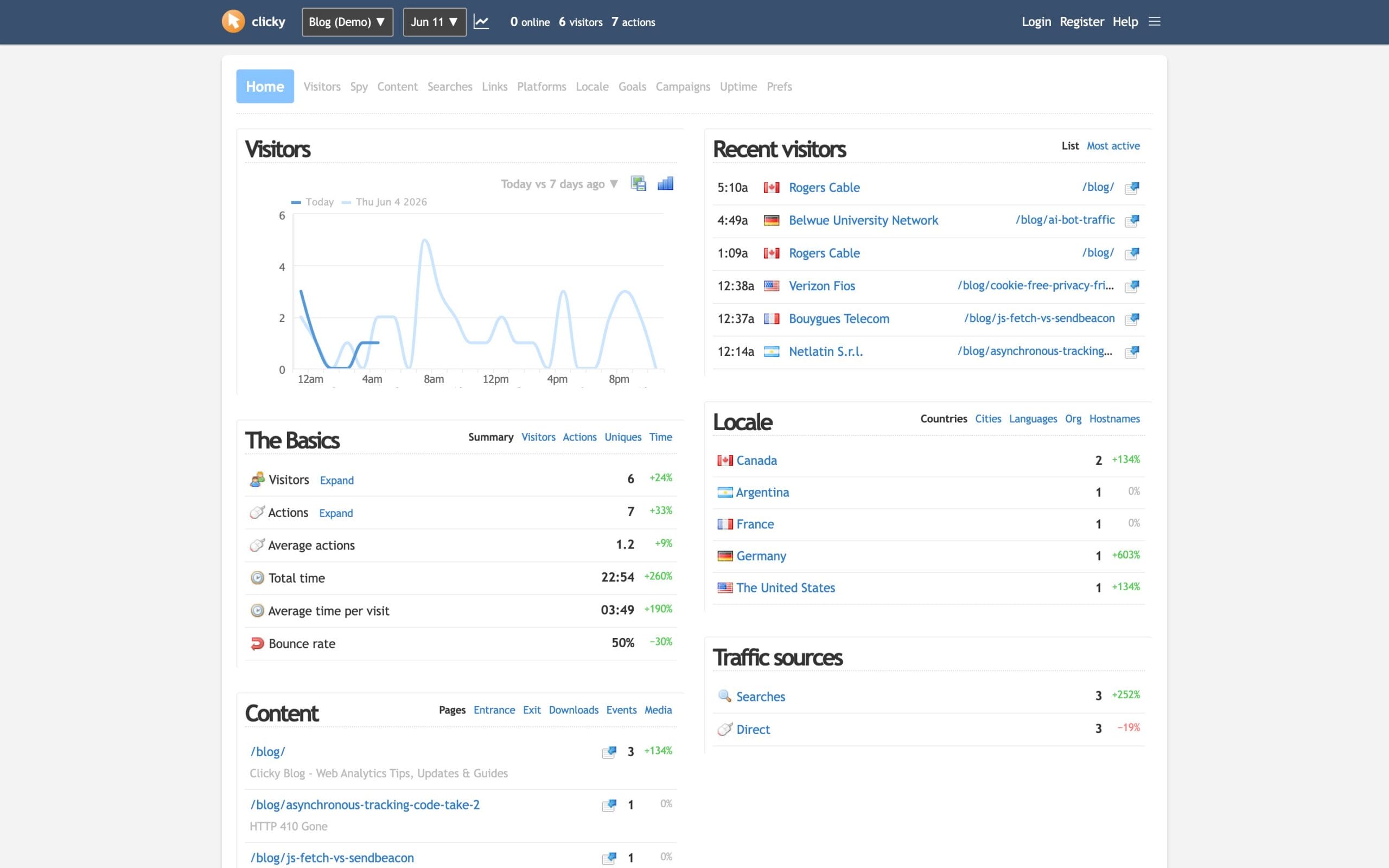Open the Jun 11 date dropdown

coord(435,22)
